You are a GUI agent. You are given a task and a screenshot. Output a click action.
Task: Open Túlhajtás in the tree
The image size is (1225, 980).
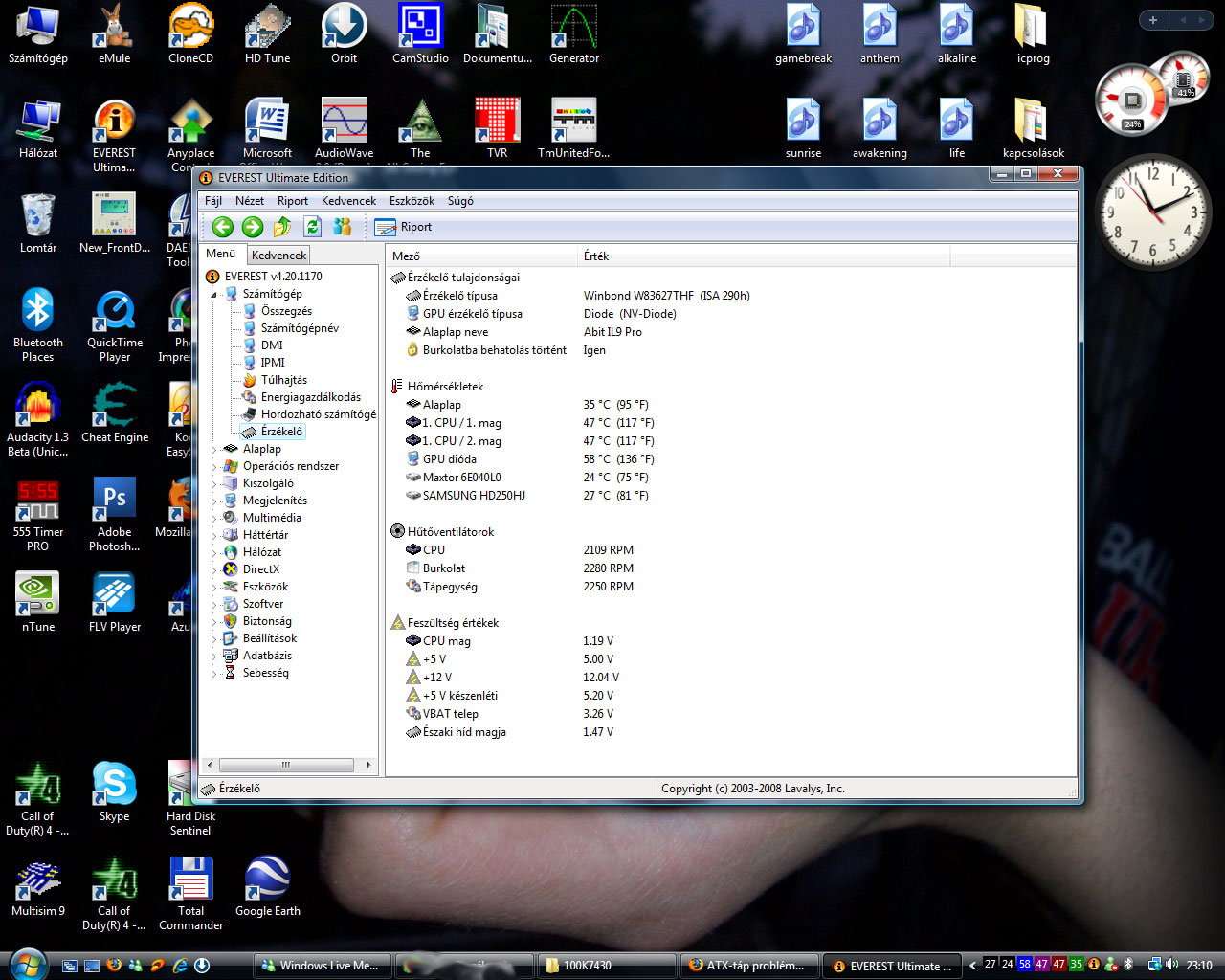point(284,380)
